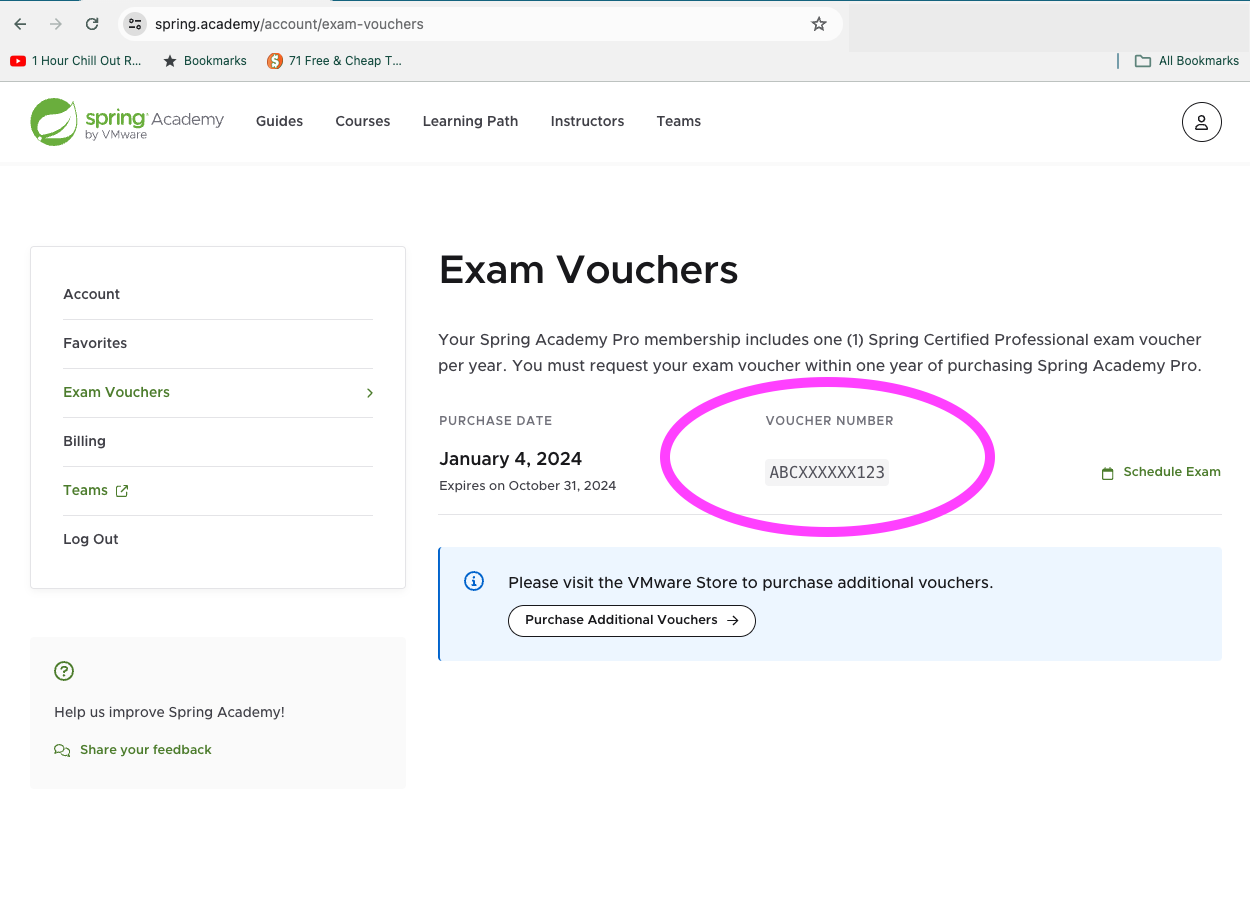This screenshot has width=1250, height=898.
Task: Click the Schedule Exam link
Action: (x=1161, y=472)
